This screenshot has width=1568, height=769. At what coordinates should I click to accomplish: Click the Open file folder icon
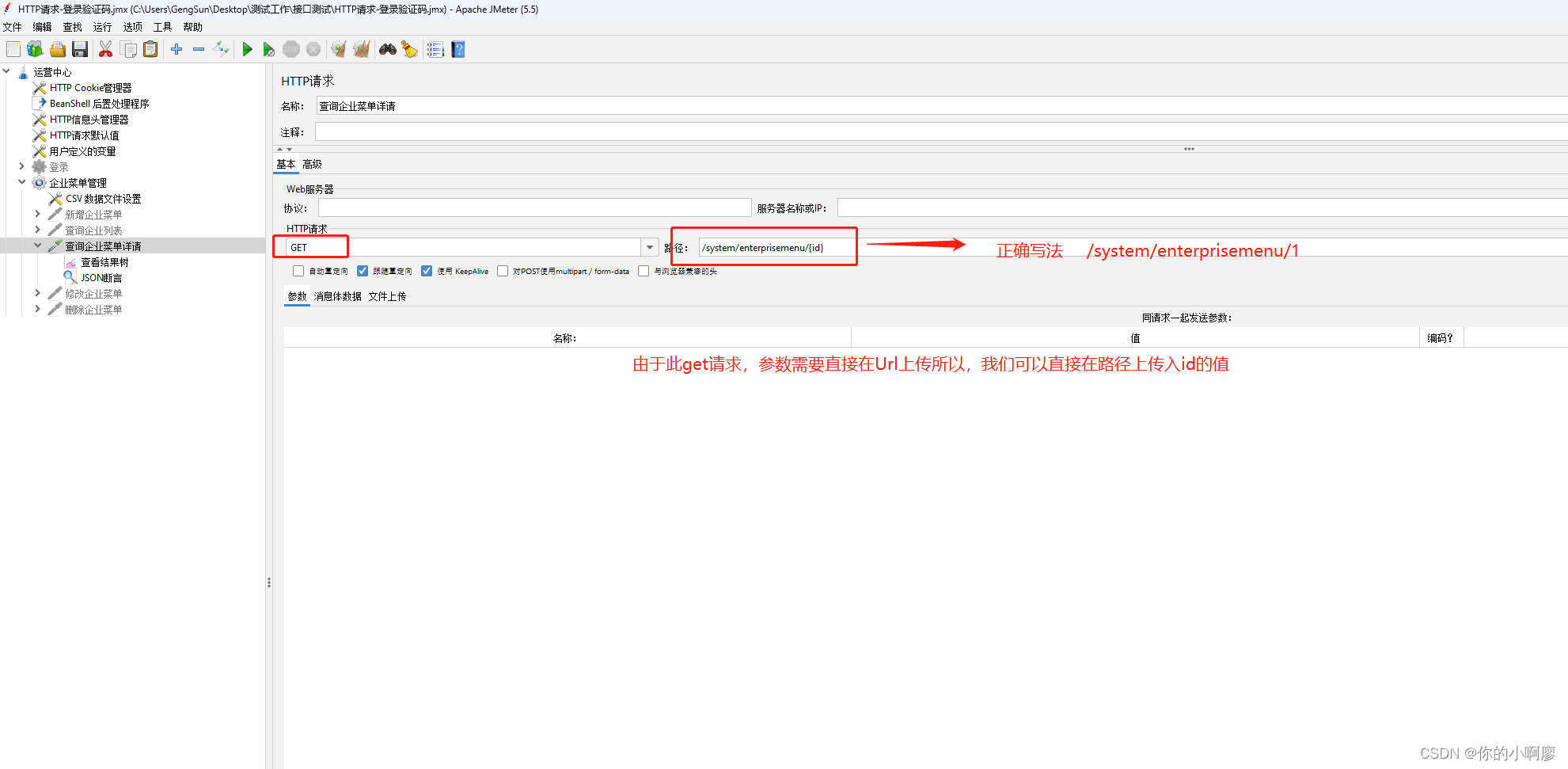click(58, 49)
